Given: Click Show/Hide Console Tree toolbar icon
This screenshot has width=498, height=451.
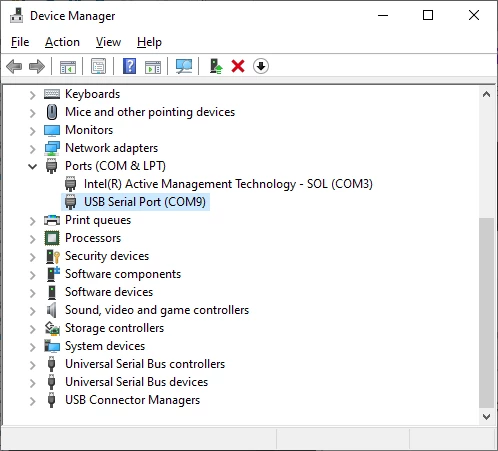Looking at the screenshot, I should coord(68,67).
